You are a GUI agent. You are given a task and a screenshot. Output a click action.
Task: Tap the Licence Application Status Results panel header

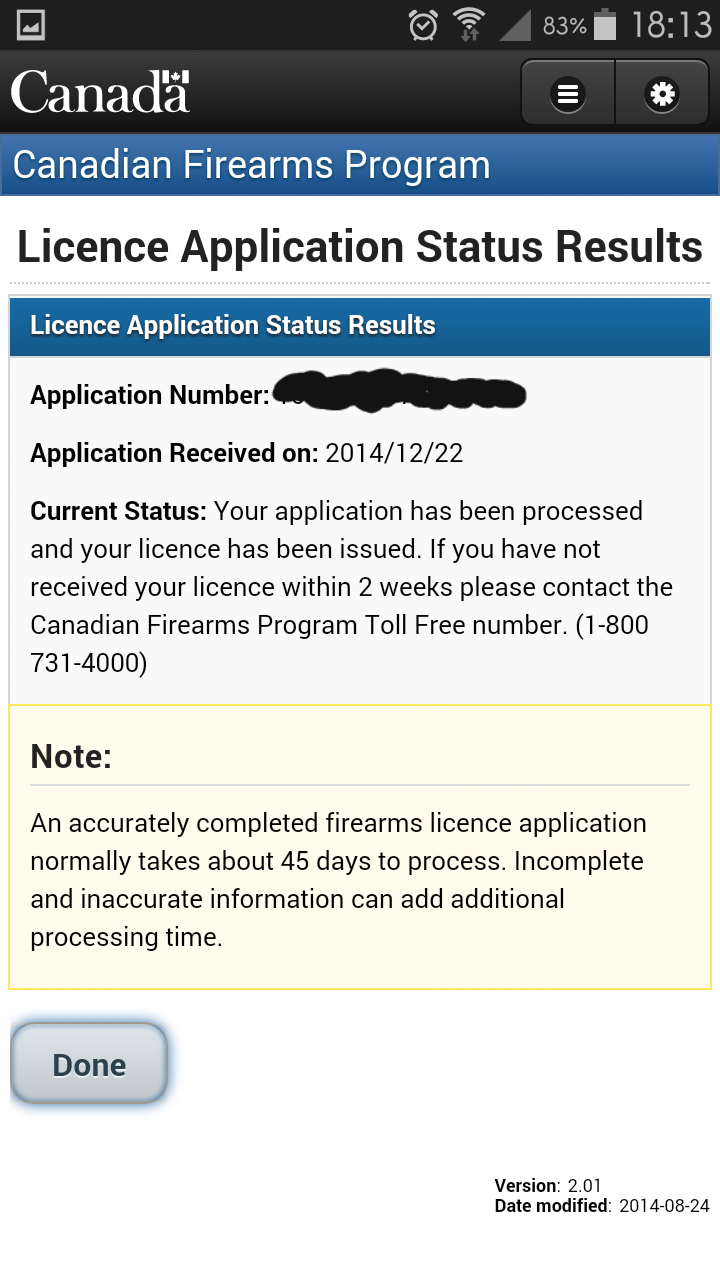[x=360, y=326]
